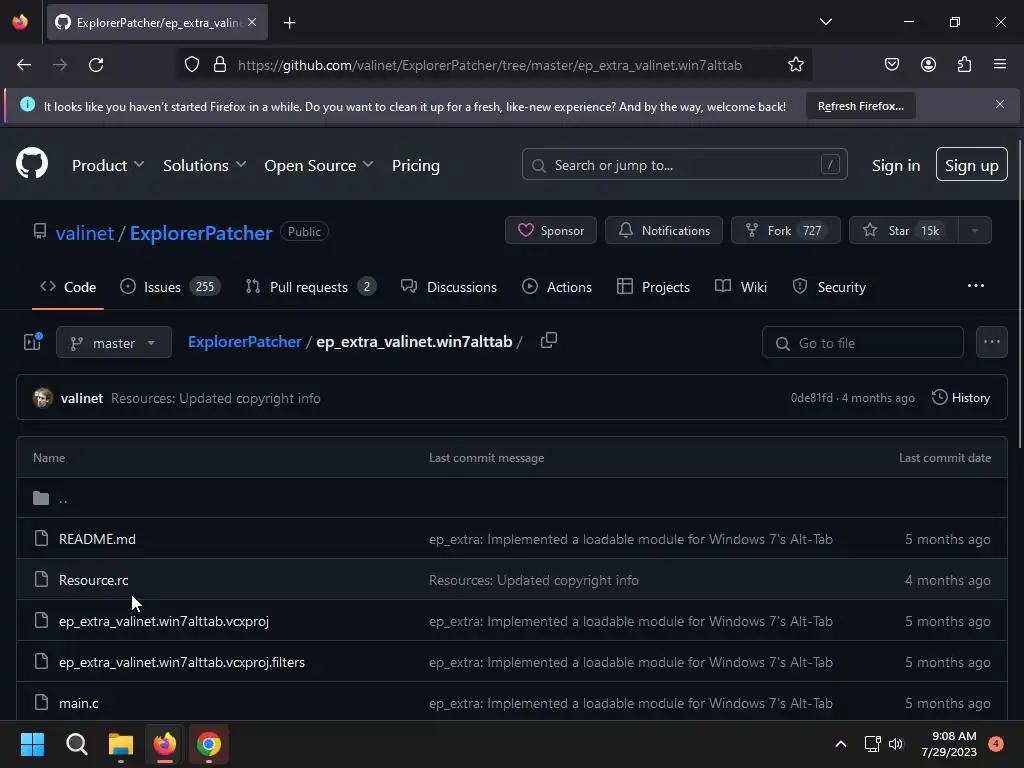Open Actions tab
Screen dimensions: 1024x768
[x=557, y=287]
